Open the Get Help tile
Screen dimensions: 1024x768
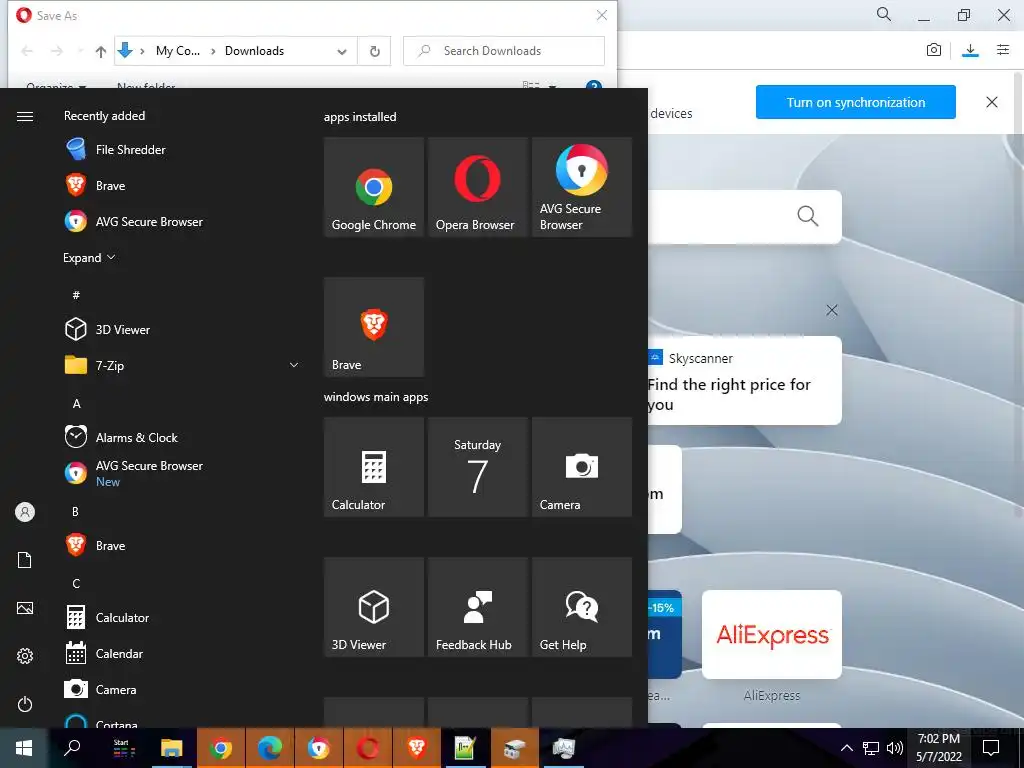pos(582,607)
